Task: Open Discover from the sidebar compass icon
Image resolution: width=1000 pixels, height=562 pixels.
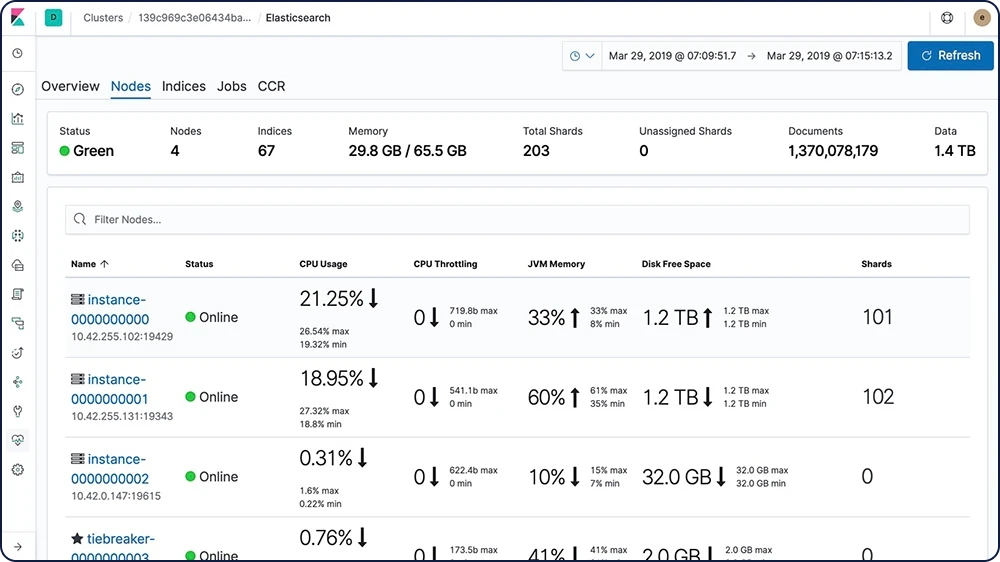Action: tap(18, 89)
